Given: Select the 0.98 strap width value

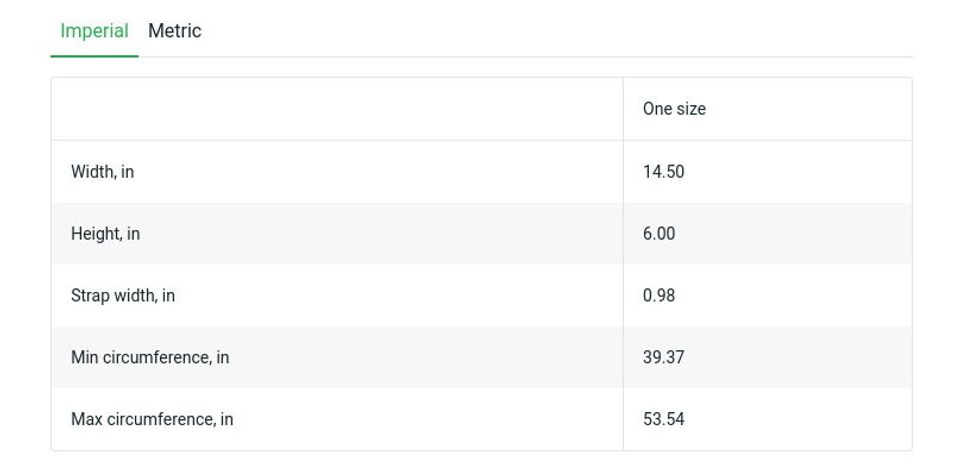Looking at the screenshot, I should pyautogui.click(x=659, y=296).
